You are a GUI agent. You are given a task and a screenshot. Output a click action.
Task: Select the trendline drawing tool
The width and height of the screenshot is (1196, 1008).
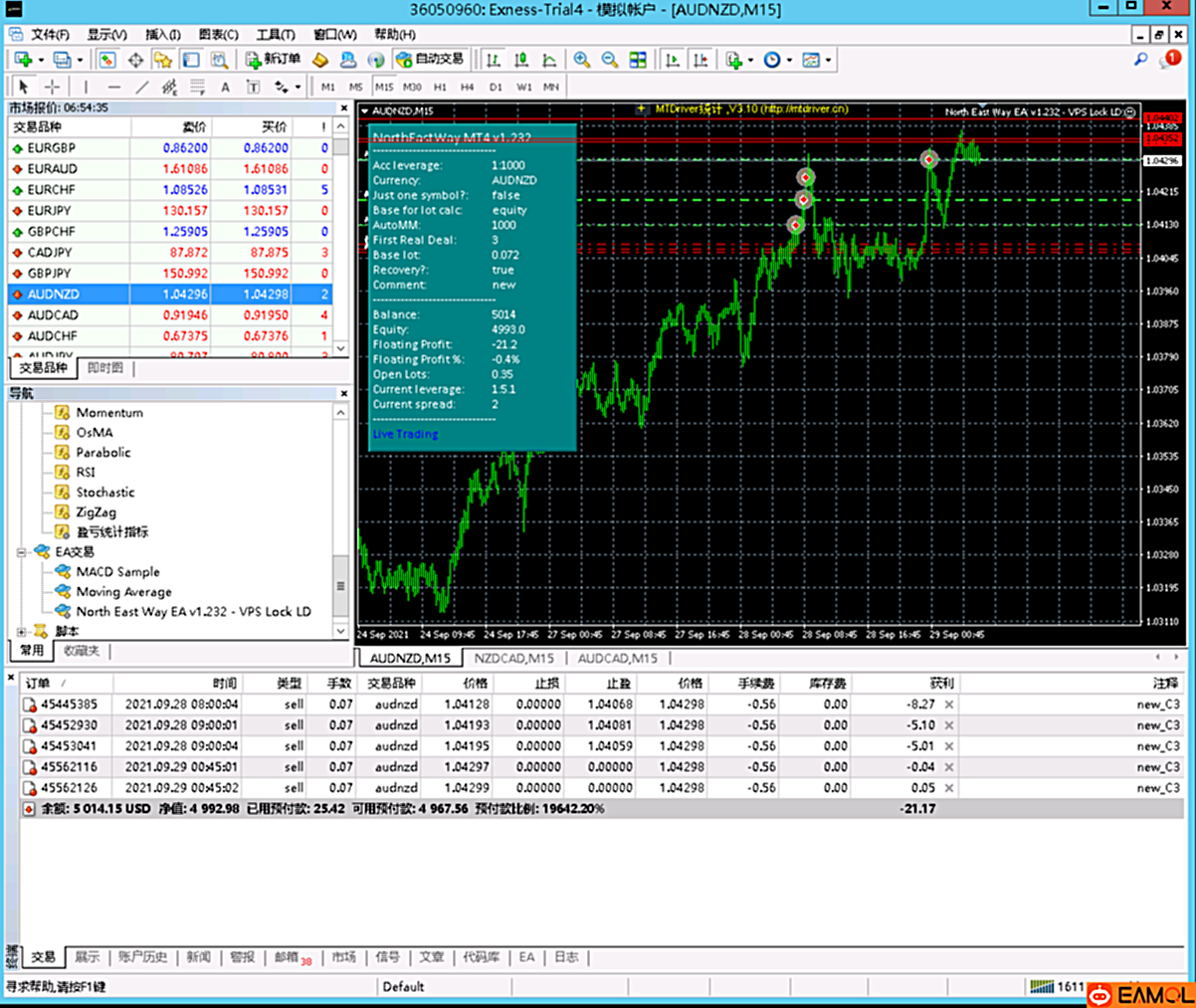click(141, 87)
